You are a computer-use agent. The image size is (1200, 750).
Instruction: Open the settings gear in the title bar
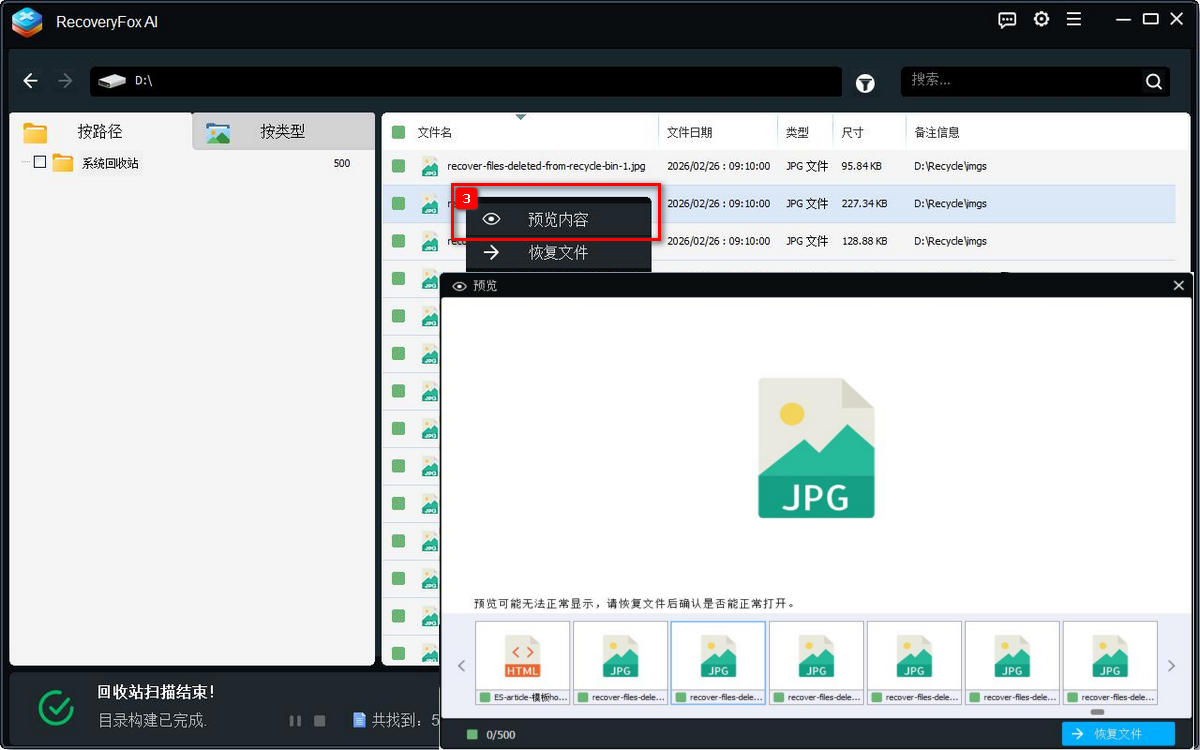[1041, 18]
